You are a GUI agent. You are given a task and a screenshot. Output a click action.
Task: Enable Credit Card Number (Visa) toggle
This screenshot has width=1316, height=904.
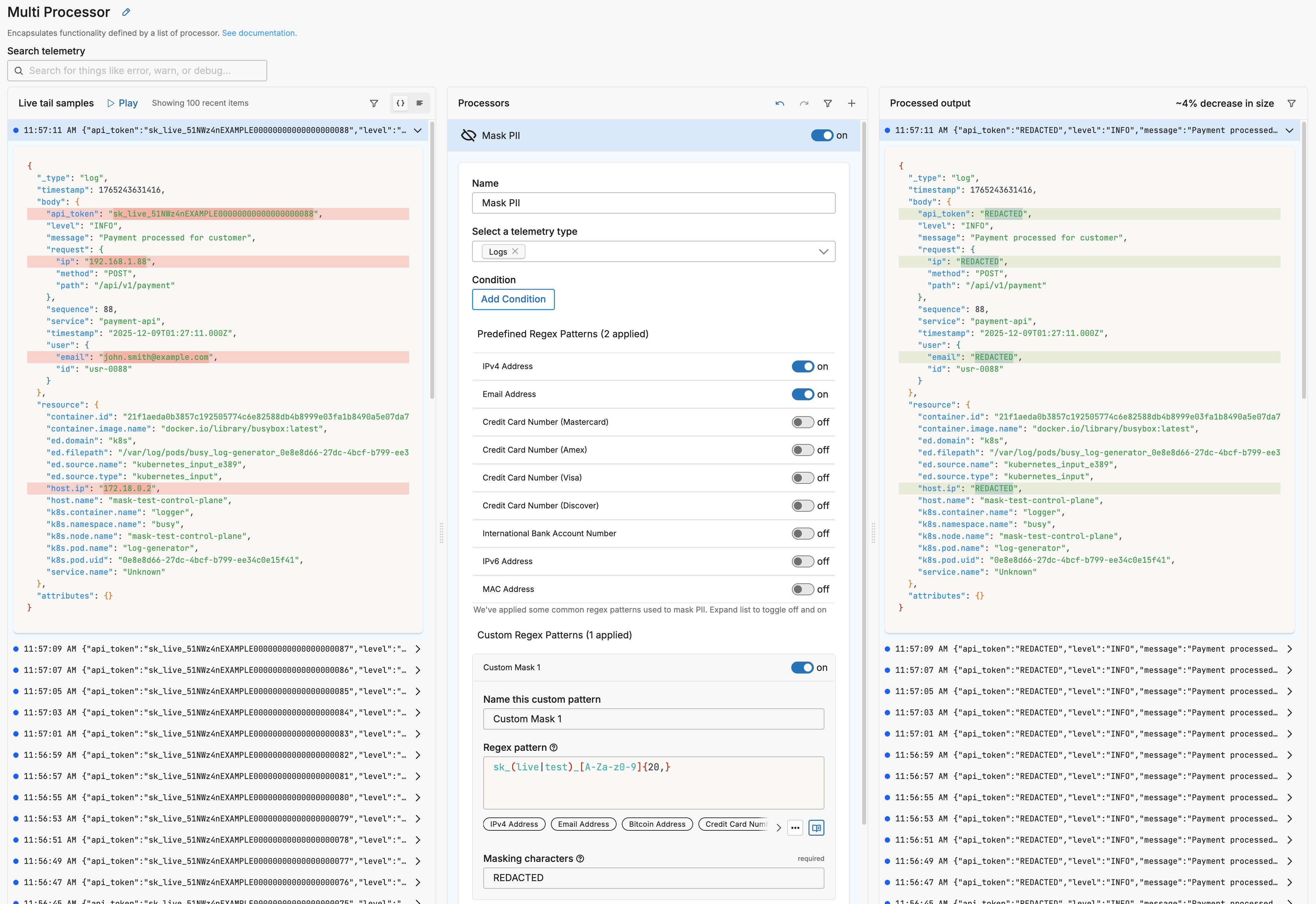pyautogui.click(x=803, y=478)
